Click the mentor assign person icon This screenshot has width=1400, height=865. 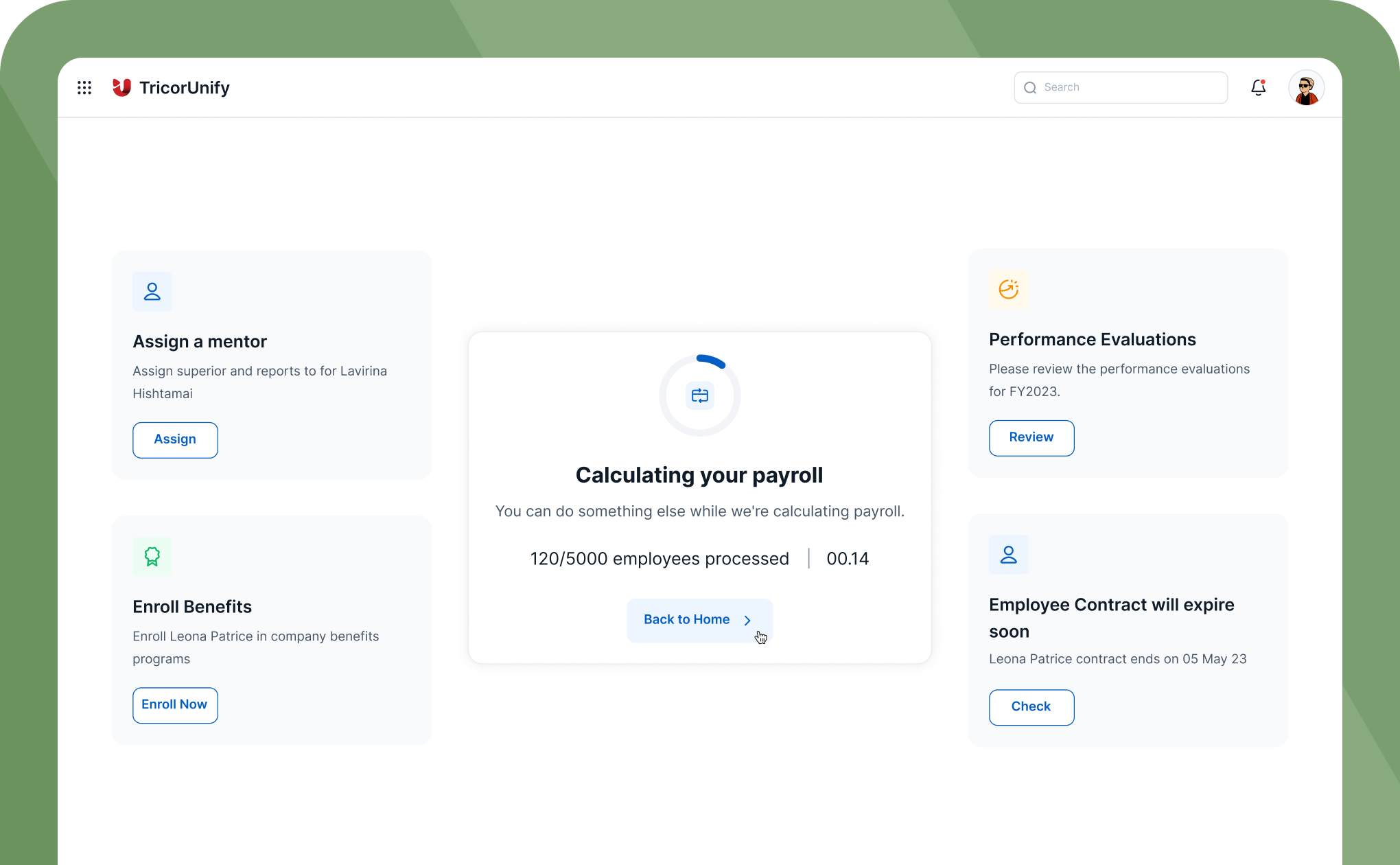[152, 291]
